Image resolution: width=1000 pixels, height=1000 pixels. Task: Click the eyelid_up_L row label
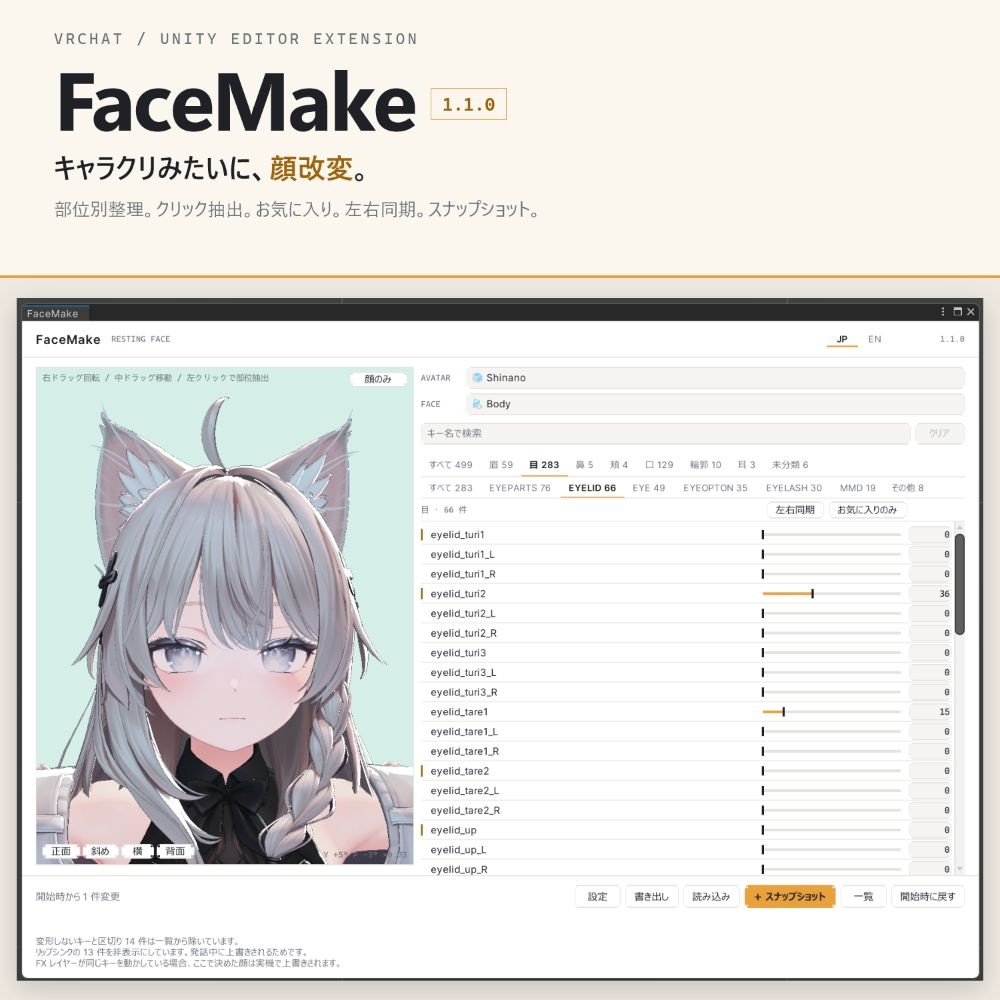[458, 849]
